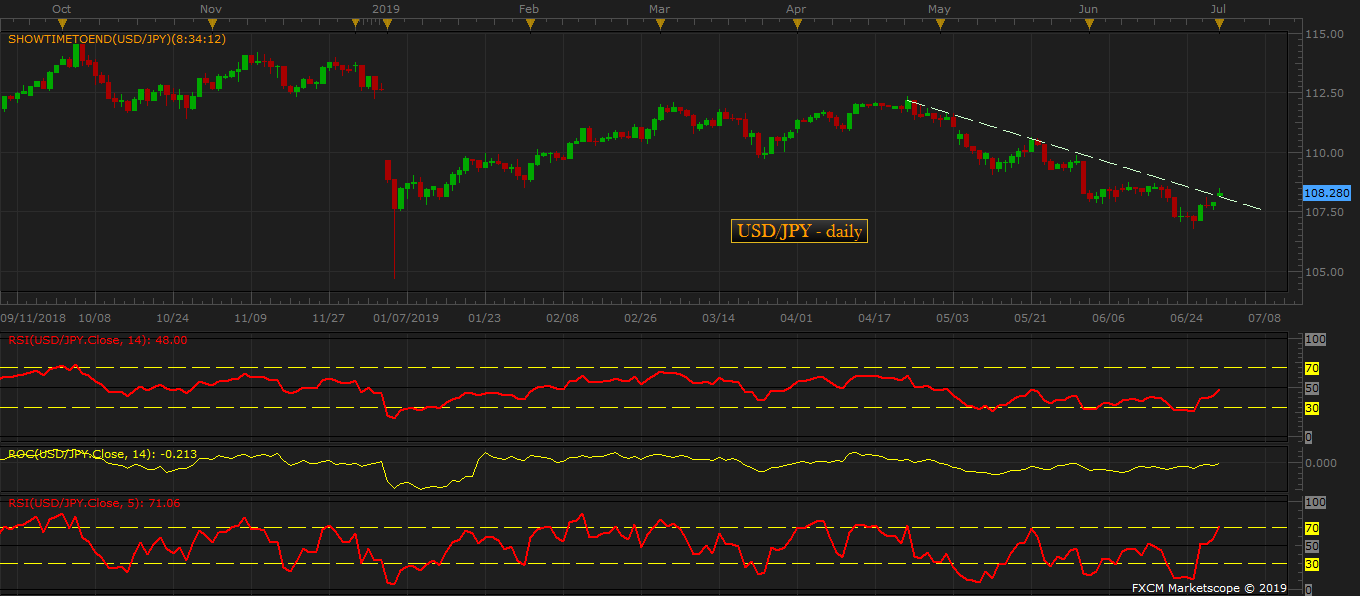
Task: Click the 112.50 price axis label
Action: coord(1324,93)
